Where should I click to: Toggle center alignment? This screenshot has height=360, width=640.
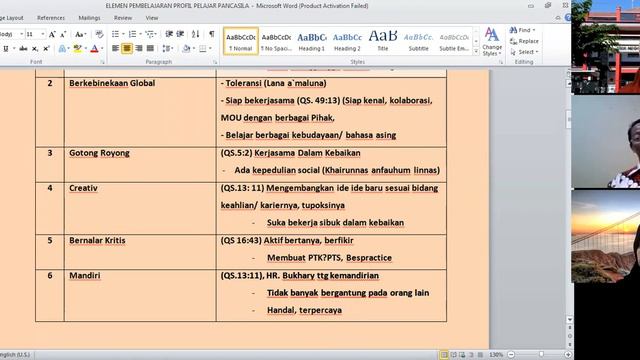click(127, 49)
